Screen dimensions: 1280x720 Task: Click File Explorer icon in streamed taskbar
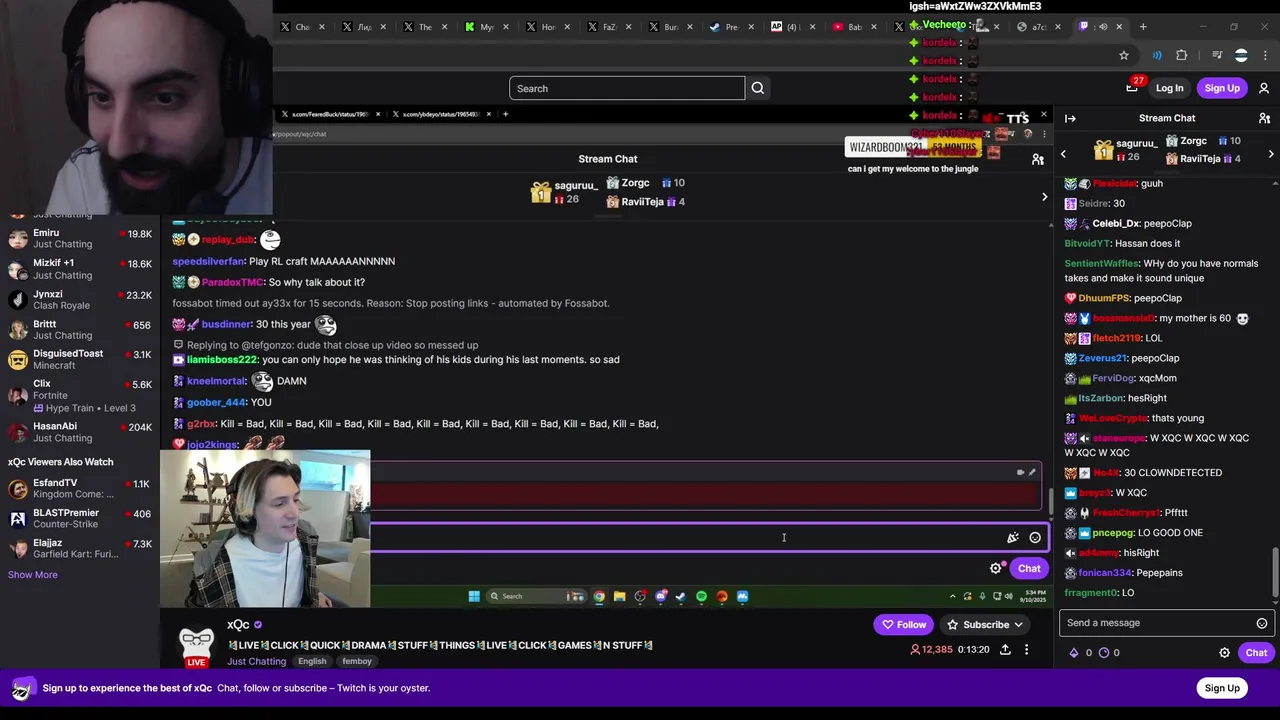[x=619, y=596]
